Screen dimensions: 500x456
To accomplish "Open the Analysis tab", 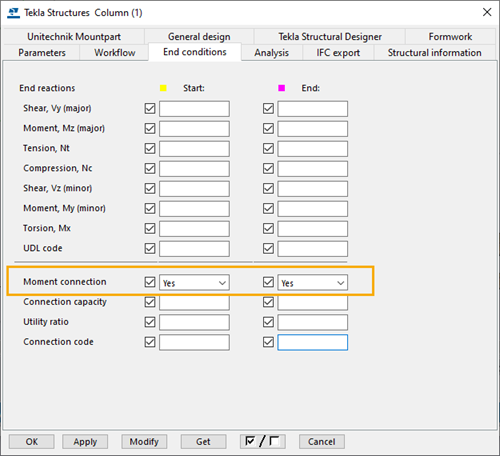I will tap(272, 53).
